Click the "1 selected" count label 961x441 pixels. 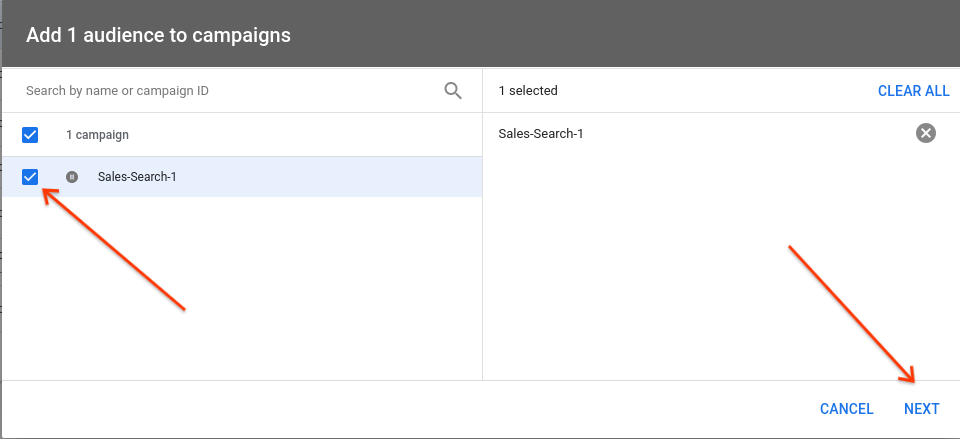(x=528, y=91)
